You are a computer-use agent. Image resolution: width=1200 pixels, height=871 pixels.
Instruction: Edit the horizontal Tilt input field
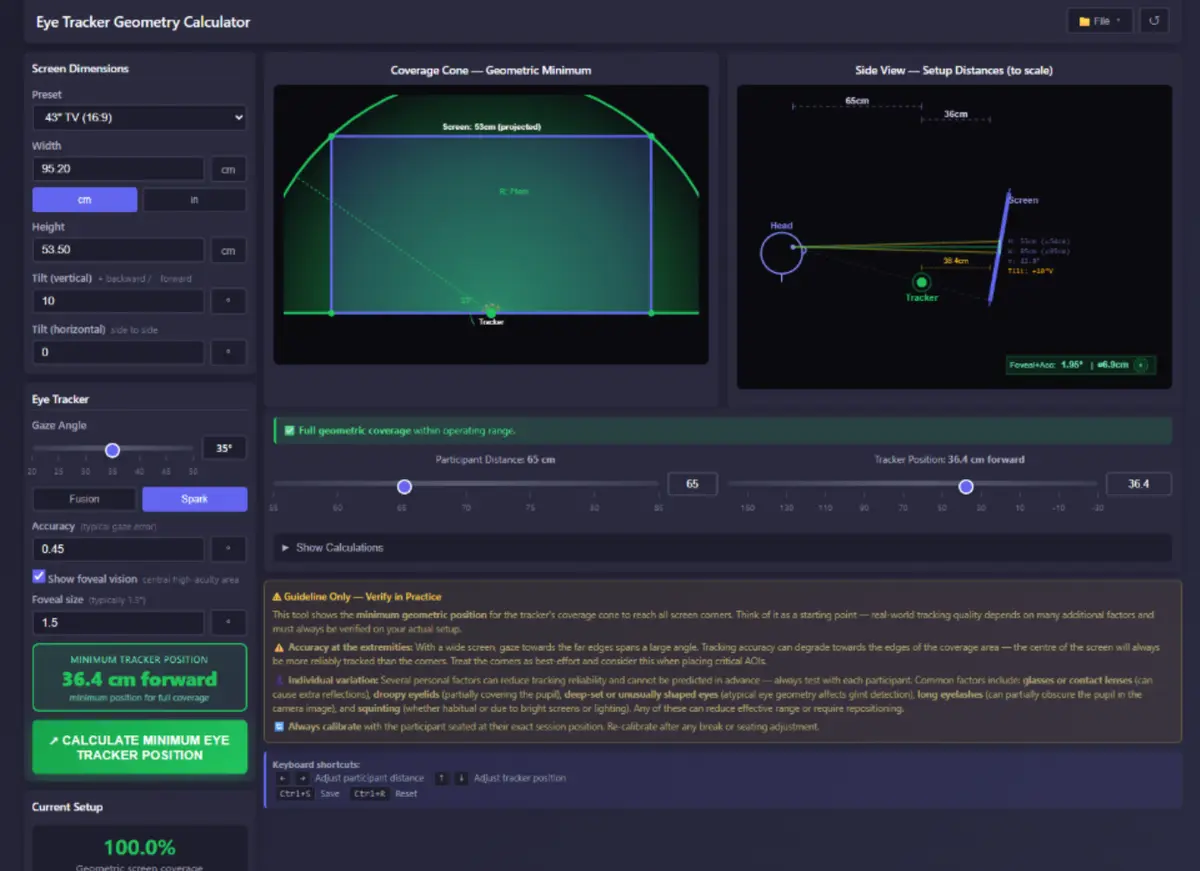click(118, 352)
